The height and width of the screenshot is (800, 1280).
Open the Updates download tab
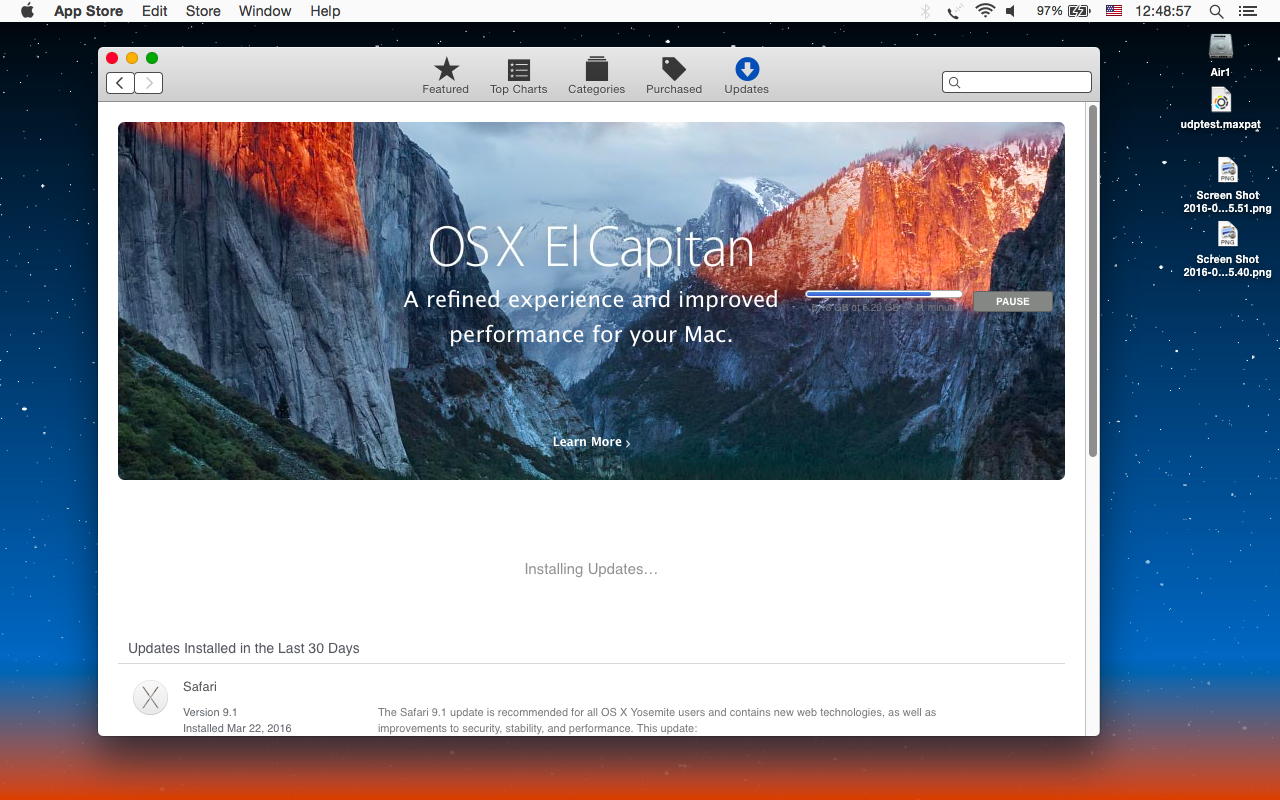pyautogui.click(x=746, y=76)
